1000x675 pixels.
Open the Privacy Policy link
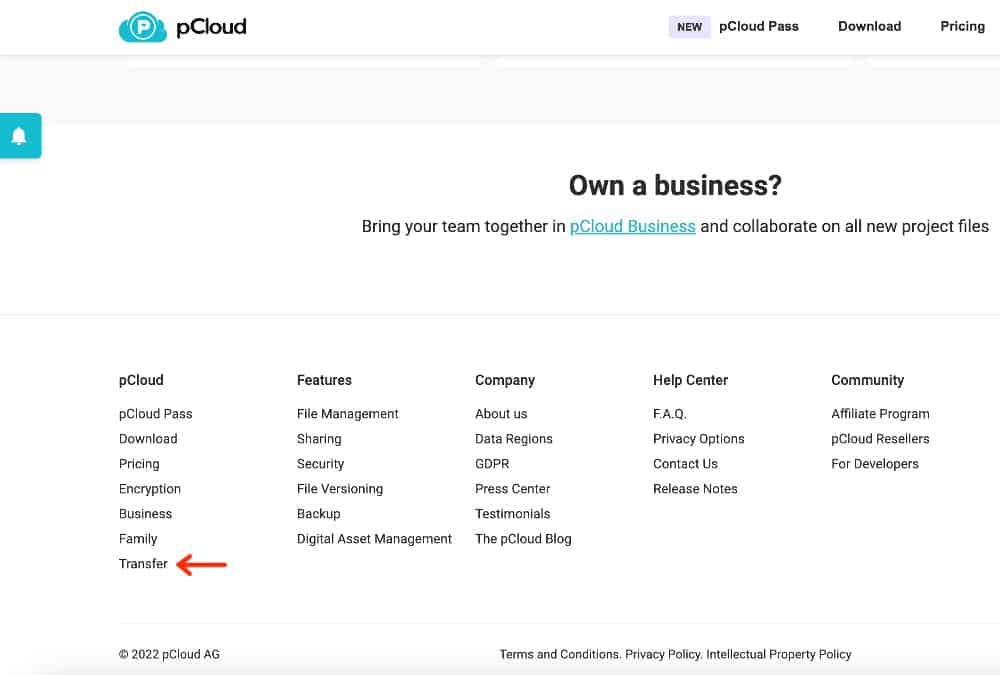[663, 654]
